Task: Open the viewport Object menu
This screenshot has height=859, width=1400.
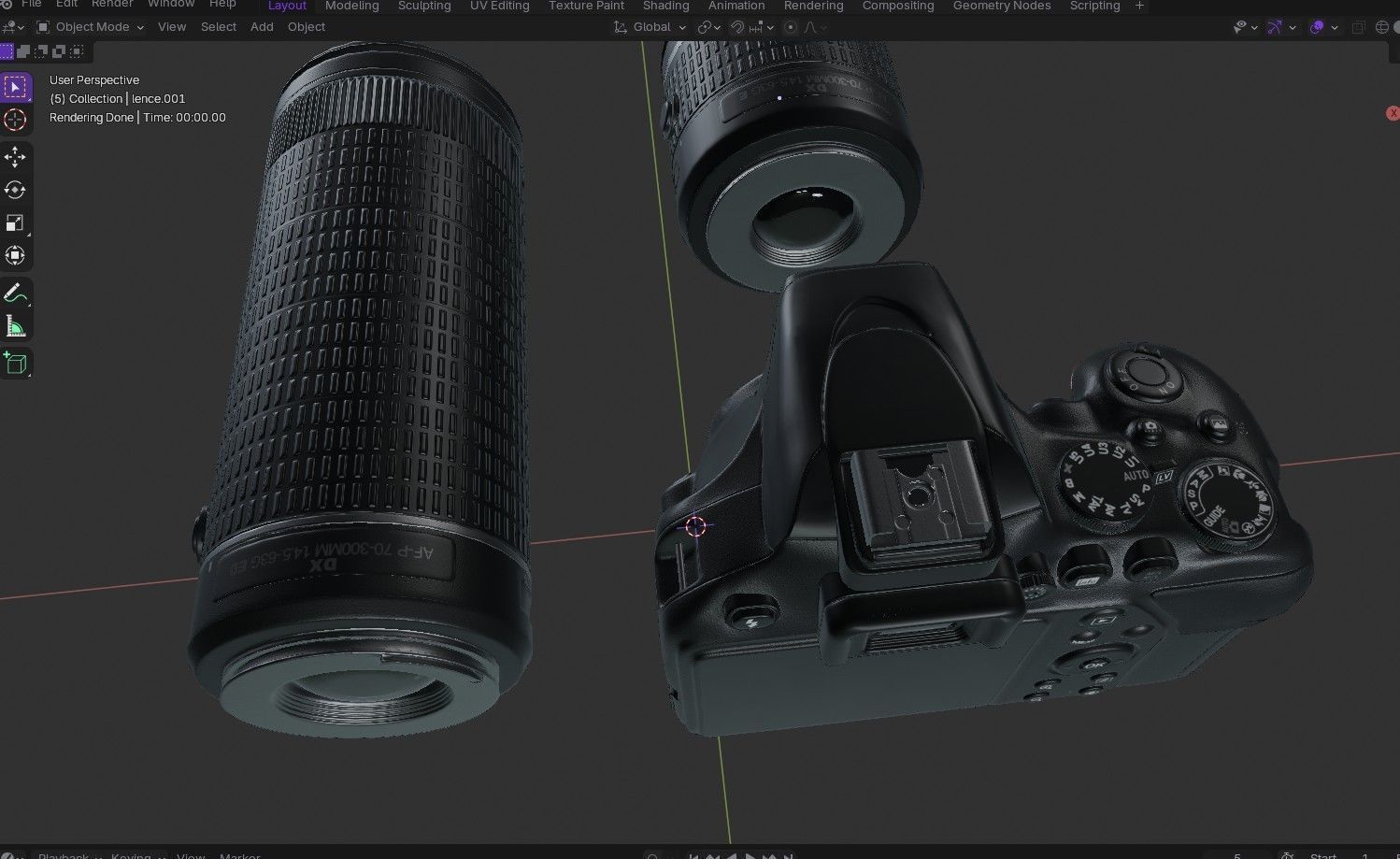Action: tap(307, 27)
